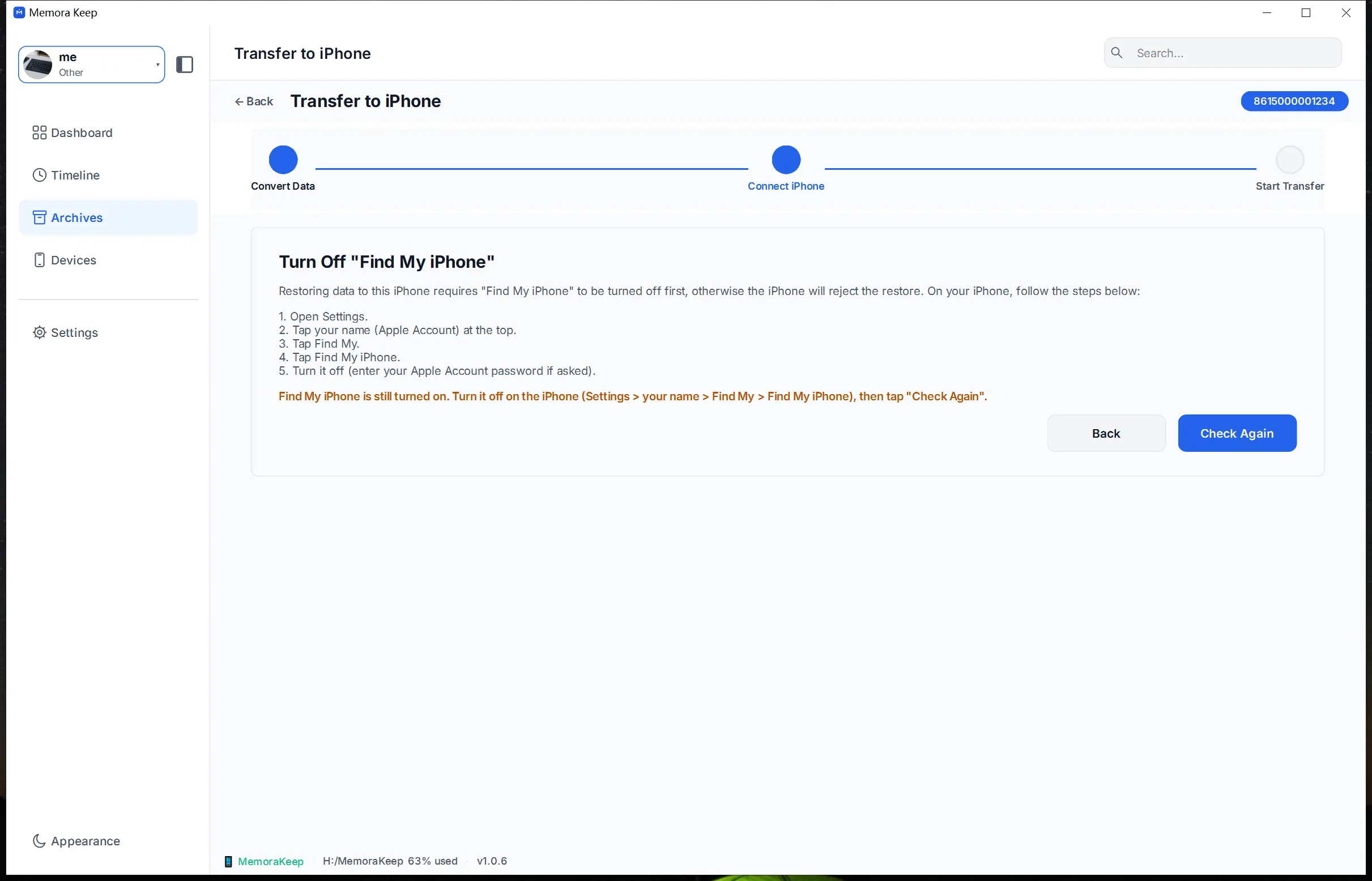
Task: Click the Archives box icon
Action: pyautogui.click(x=39, y=217)
